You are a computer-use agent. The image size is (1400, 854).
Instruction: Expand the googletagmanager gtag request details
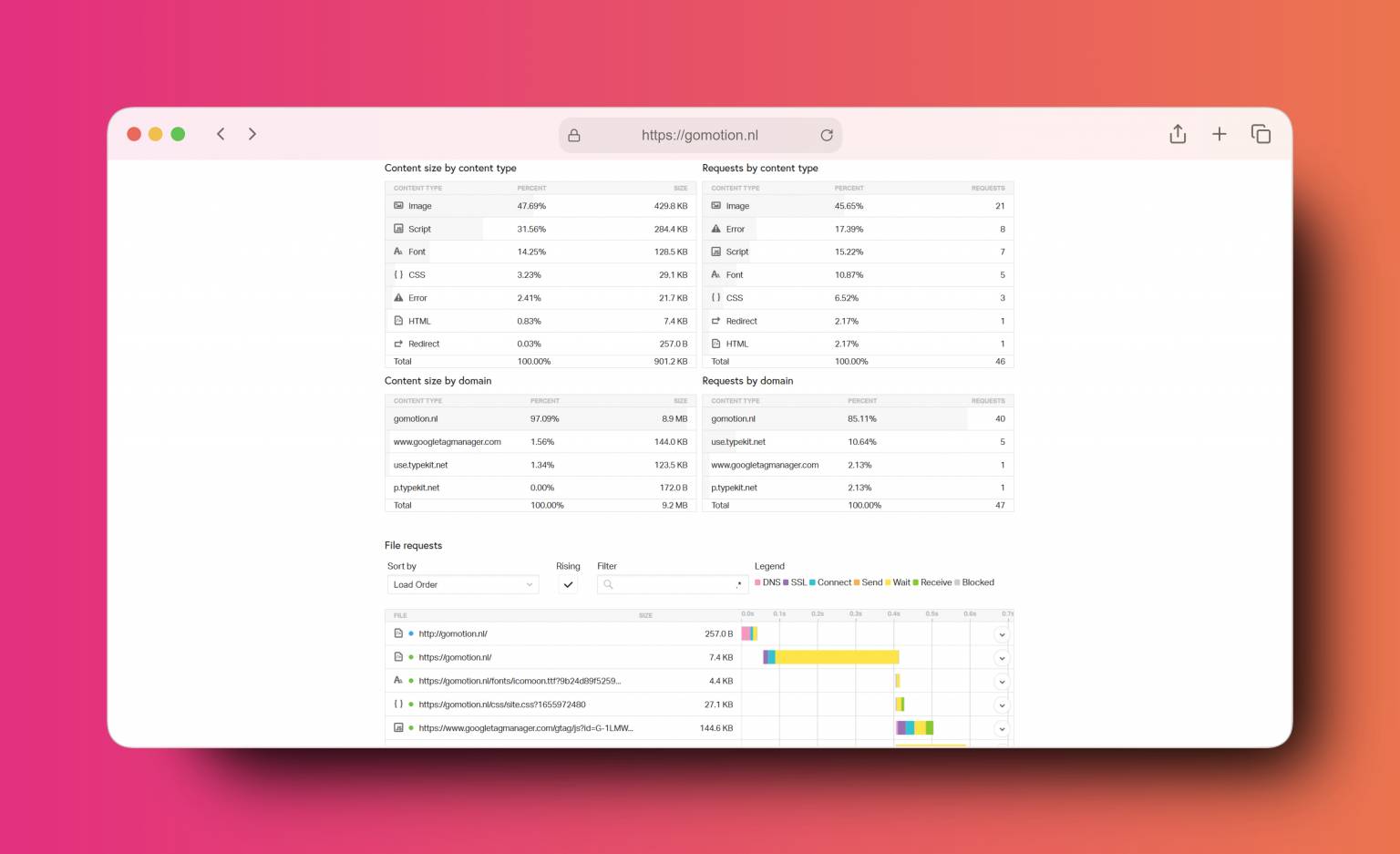1002,728
